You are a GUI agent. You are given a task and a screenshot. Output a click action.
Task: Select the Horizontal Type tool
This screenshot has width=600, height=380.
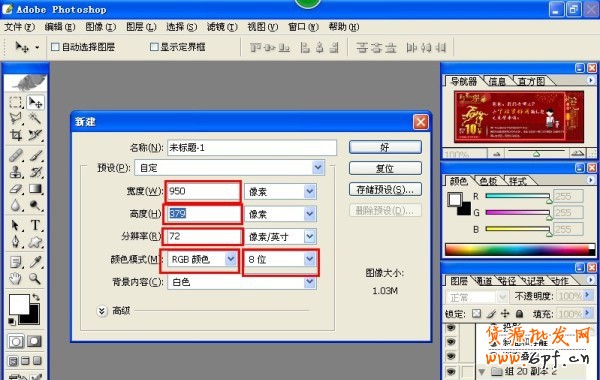coord(35,225)
